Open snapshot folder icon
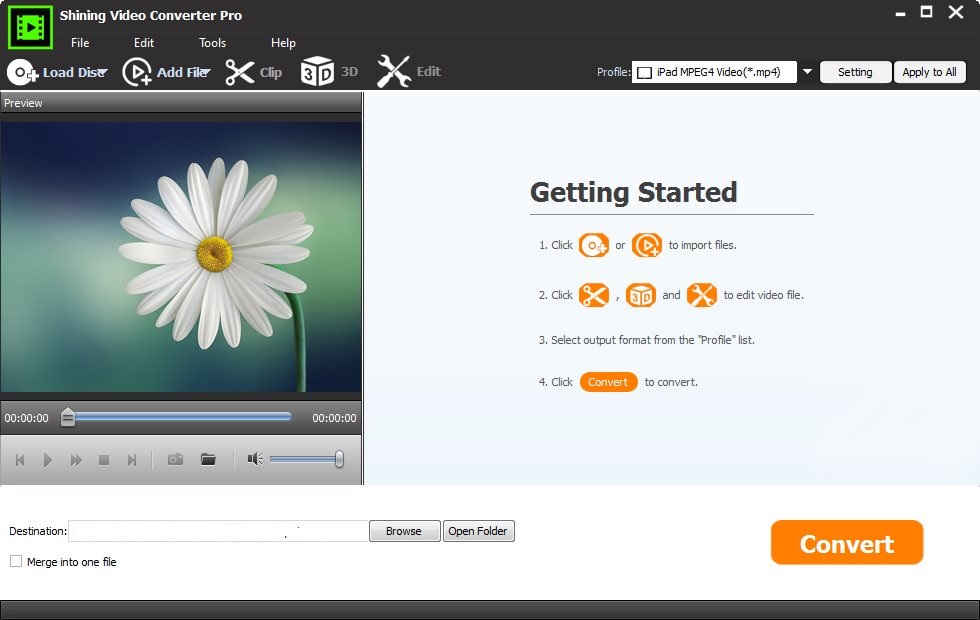Viewport: 980px width, 620px height. [x=208, y=459]
